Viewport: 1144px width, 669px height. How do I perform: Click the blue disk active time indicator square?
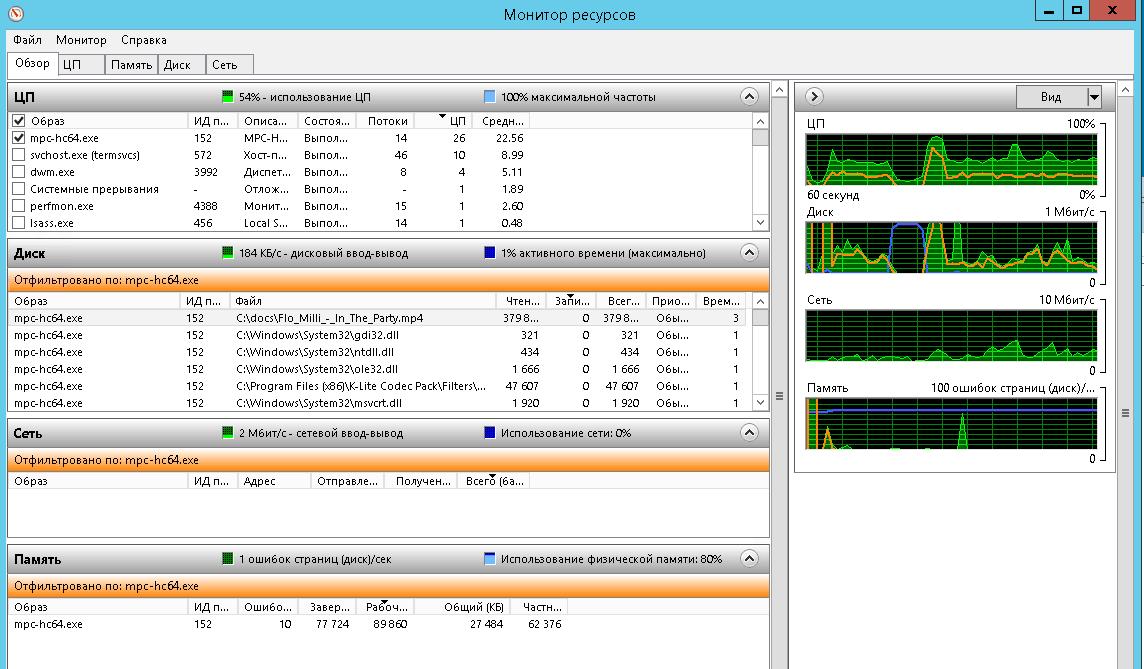(x=488, y=253)
